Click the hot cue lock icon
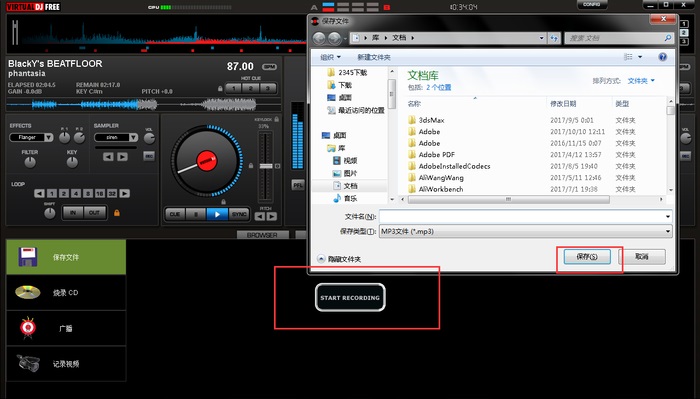This screenshot has width=700, height=399. click(220, 88)
